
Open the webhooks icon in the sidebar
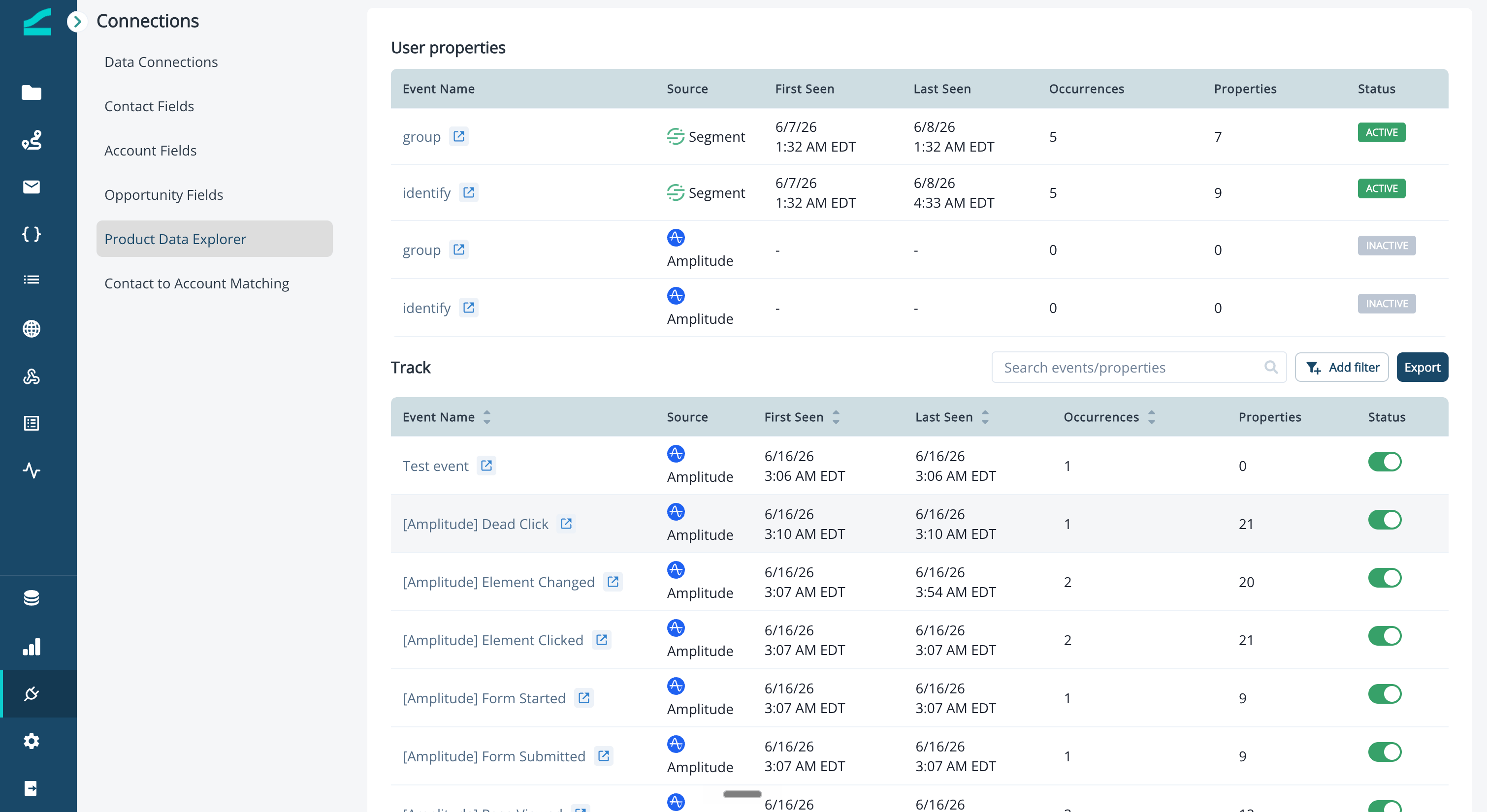point(31,376)
